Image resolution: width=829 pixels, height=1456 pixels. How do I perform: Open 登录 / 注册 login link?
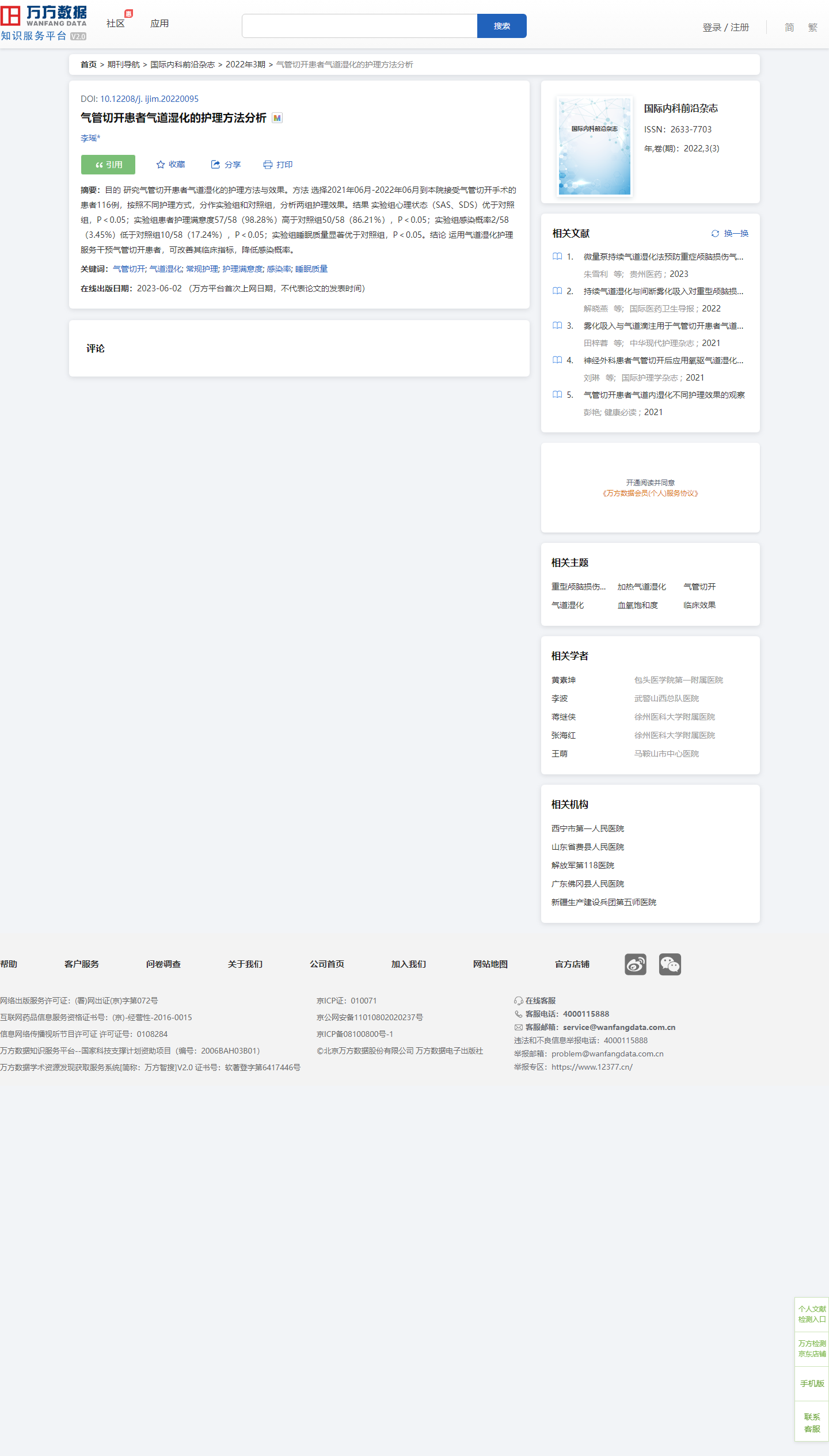726,27
